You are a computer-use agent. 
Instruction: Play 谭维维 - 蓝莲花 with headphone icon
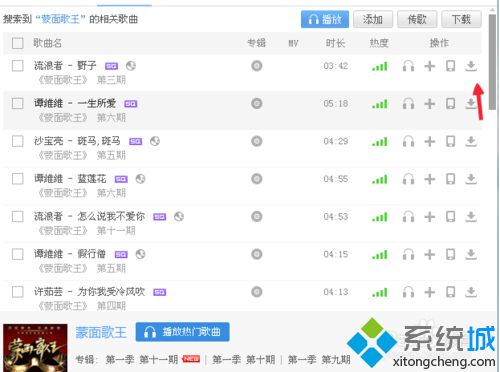[x=408, y=179]
